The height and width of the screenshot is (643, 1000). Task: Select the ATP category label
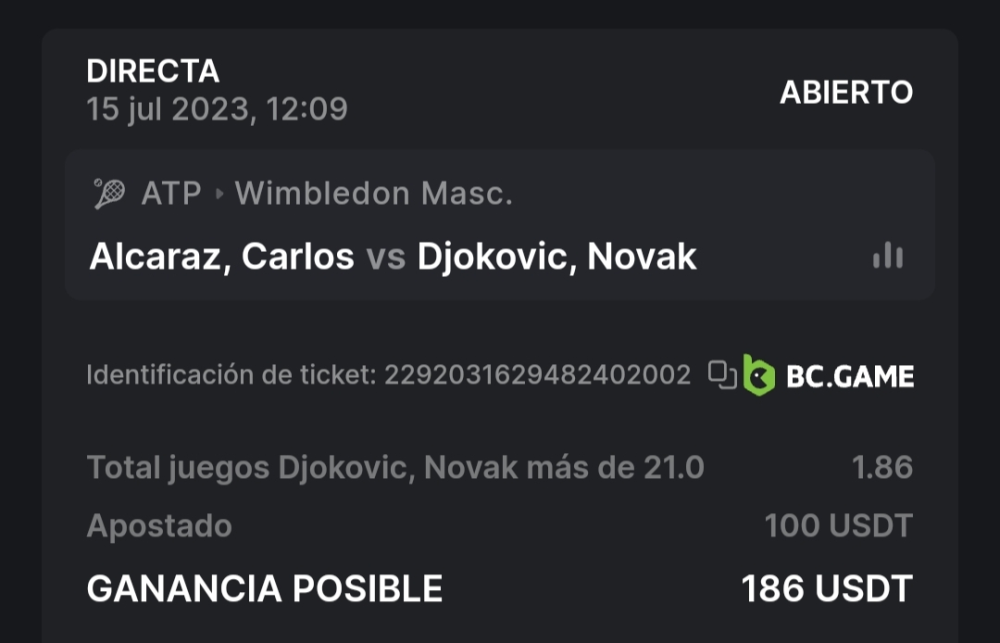[171, 194]
